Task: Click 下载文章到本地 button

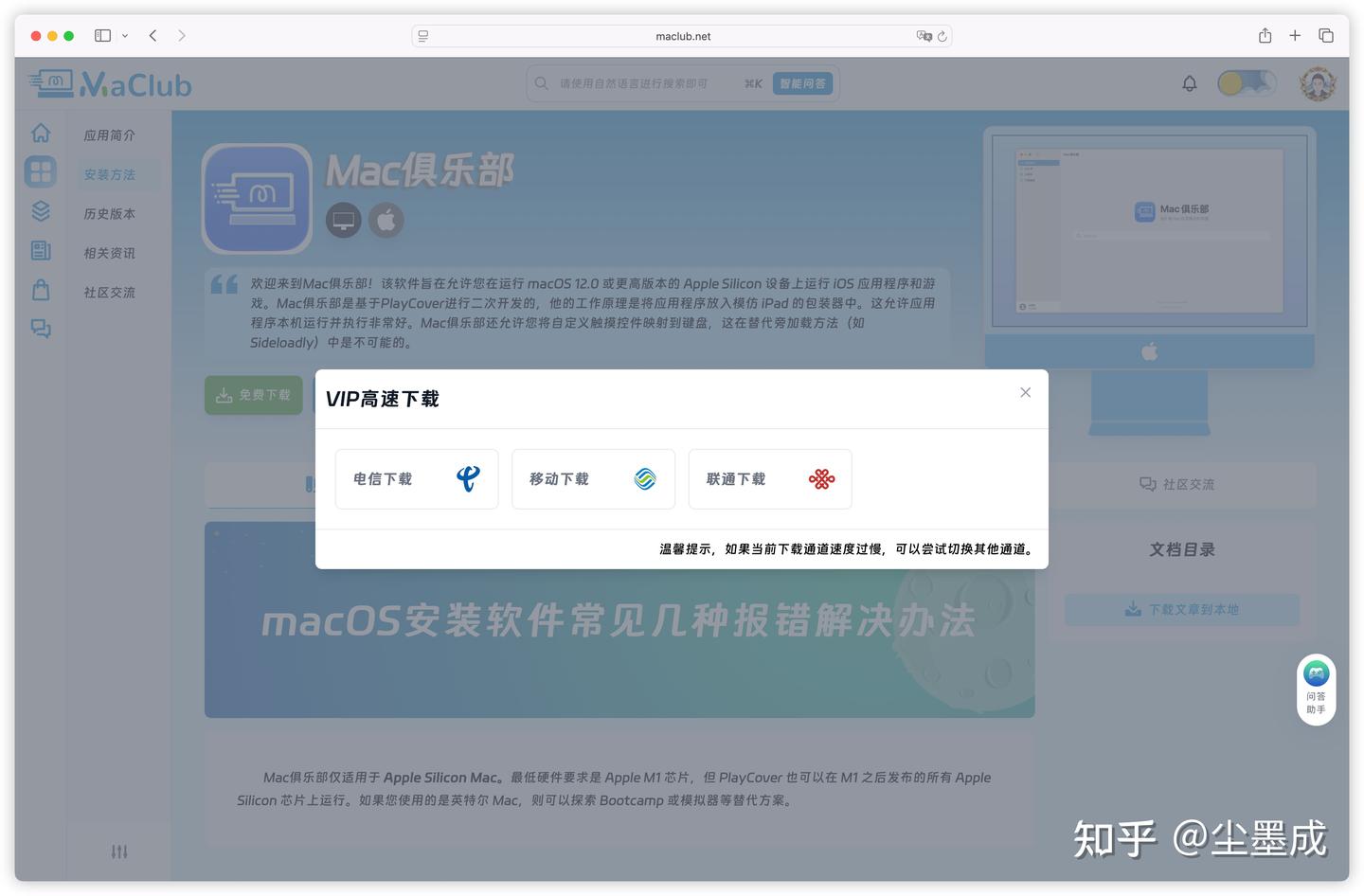Action: (1182, 610)
